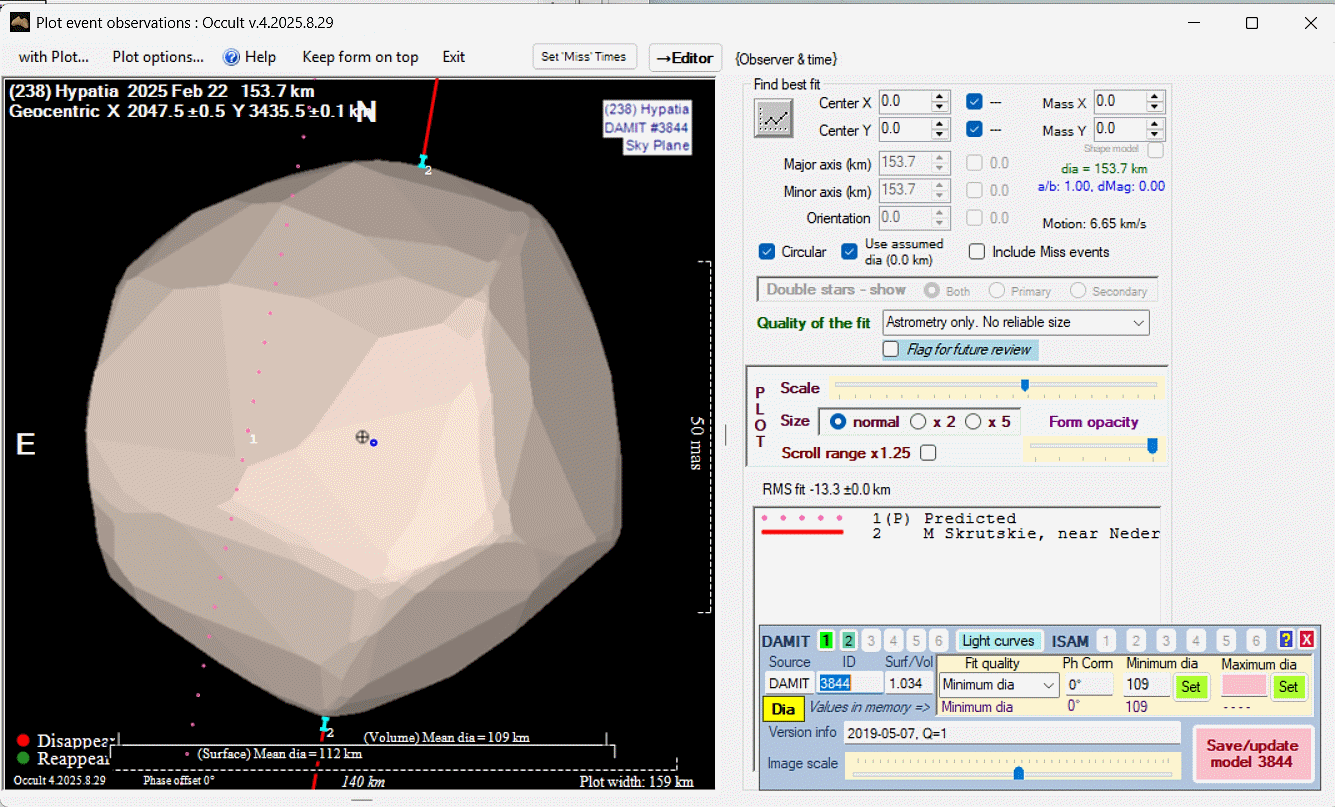Click the Occult app icon in title bar
The image size is (1335, 807).
pyautogui.click(x=19, y=22)
